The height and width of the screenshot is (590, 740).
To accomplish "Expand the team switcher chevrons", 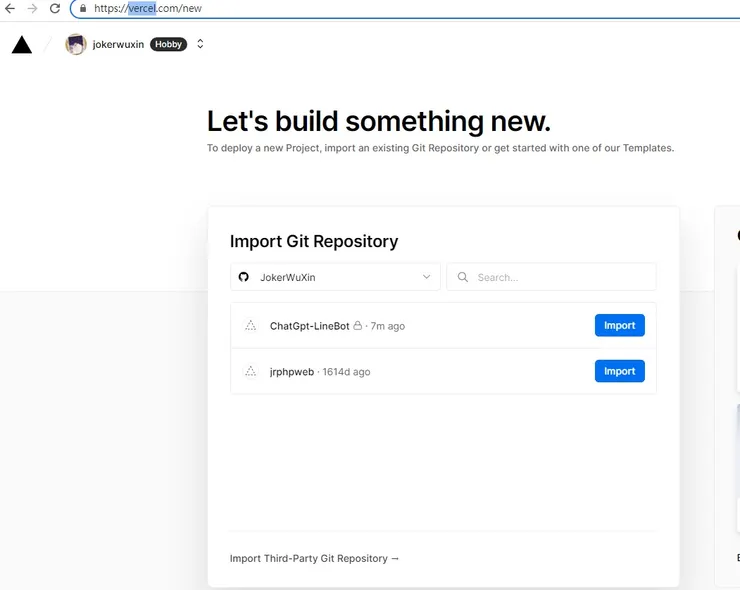I will (200, 44).
